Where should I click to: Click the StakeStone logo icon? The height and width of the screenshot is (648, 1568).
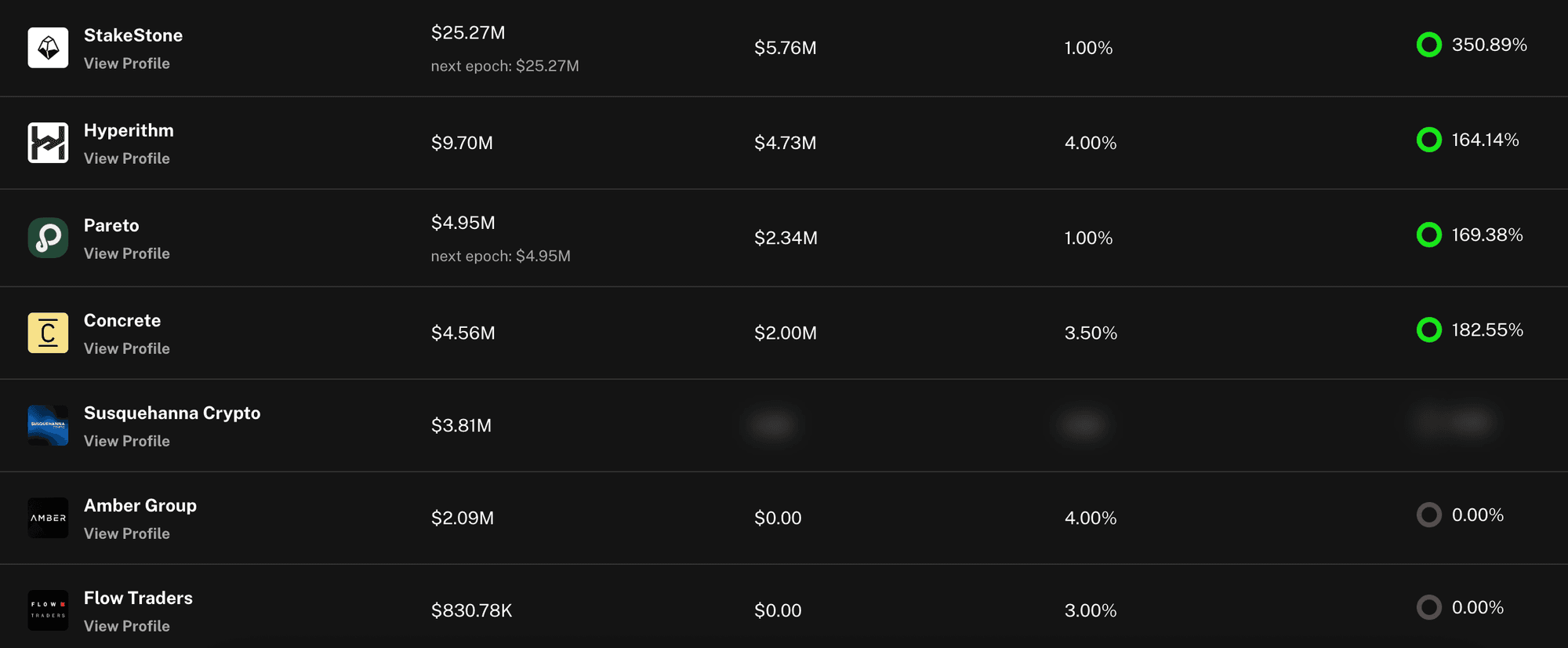tap(48, 48)
